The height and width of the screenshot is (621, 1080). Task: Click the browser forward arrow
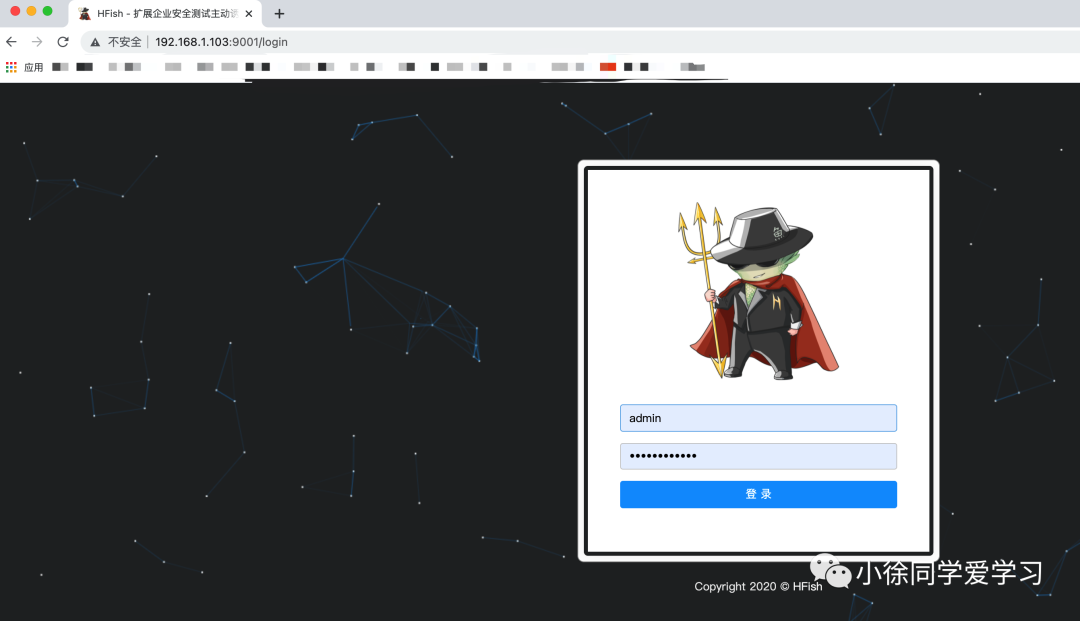click(37, 42)
